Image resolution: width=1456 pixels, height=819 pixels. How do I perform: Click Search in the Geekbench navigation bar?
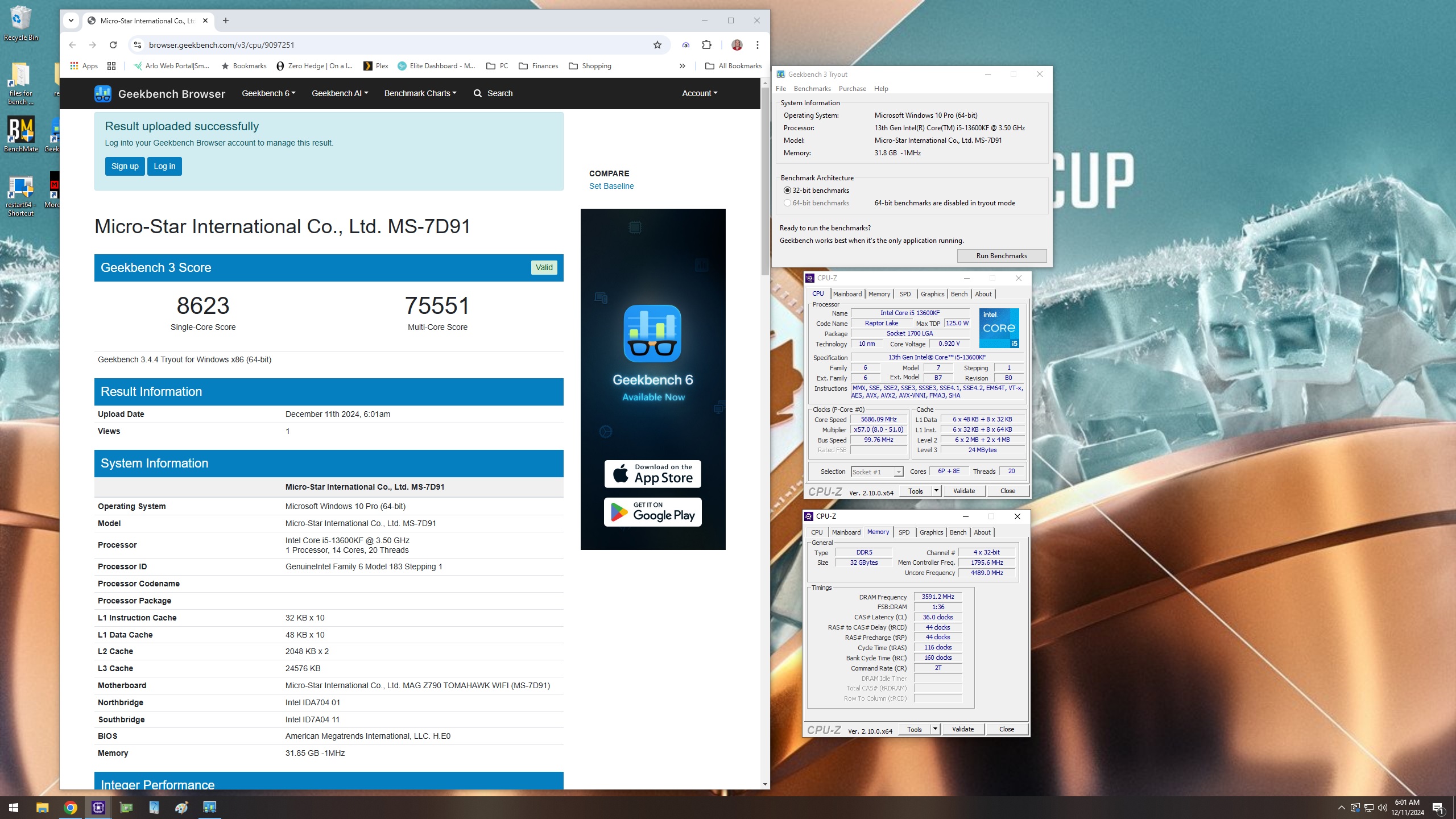[x=493, y=93]
